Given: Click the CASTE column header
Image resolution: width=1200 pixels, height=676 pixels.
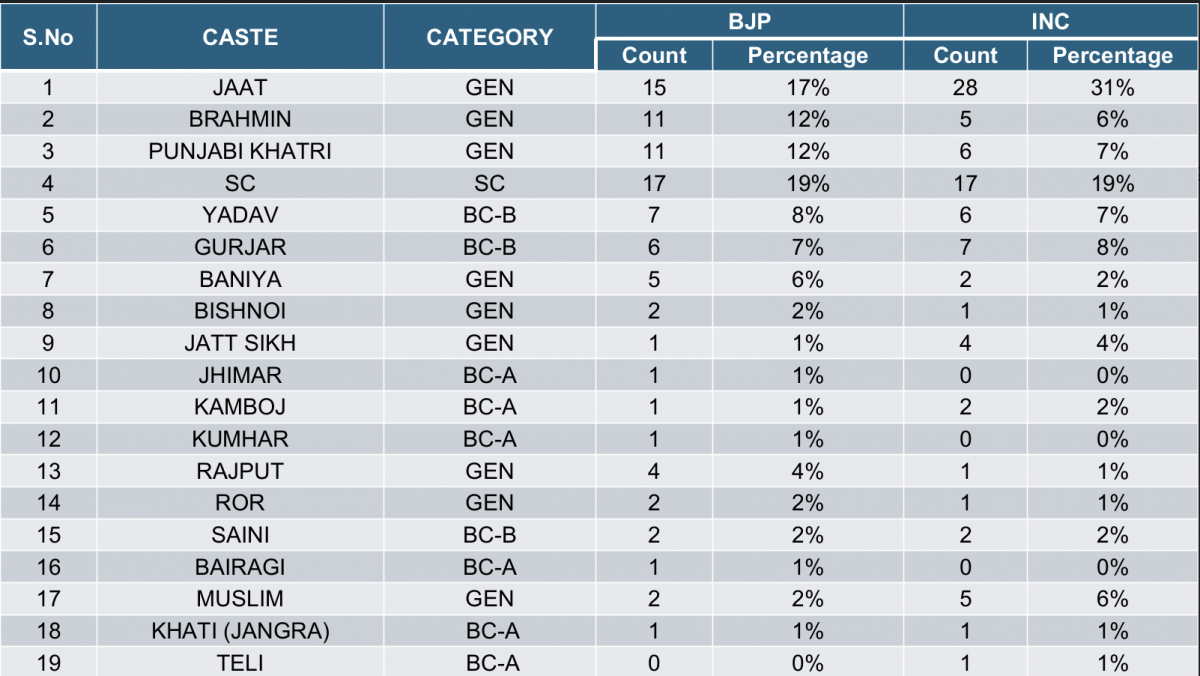Looking at the screenshot, I should coord(240,37).
